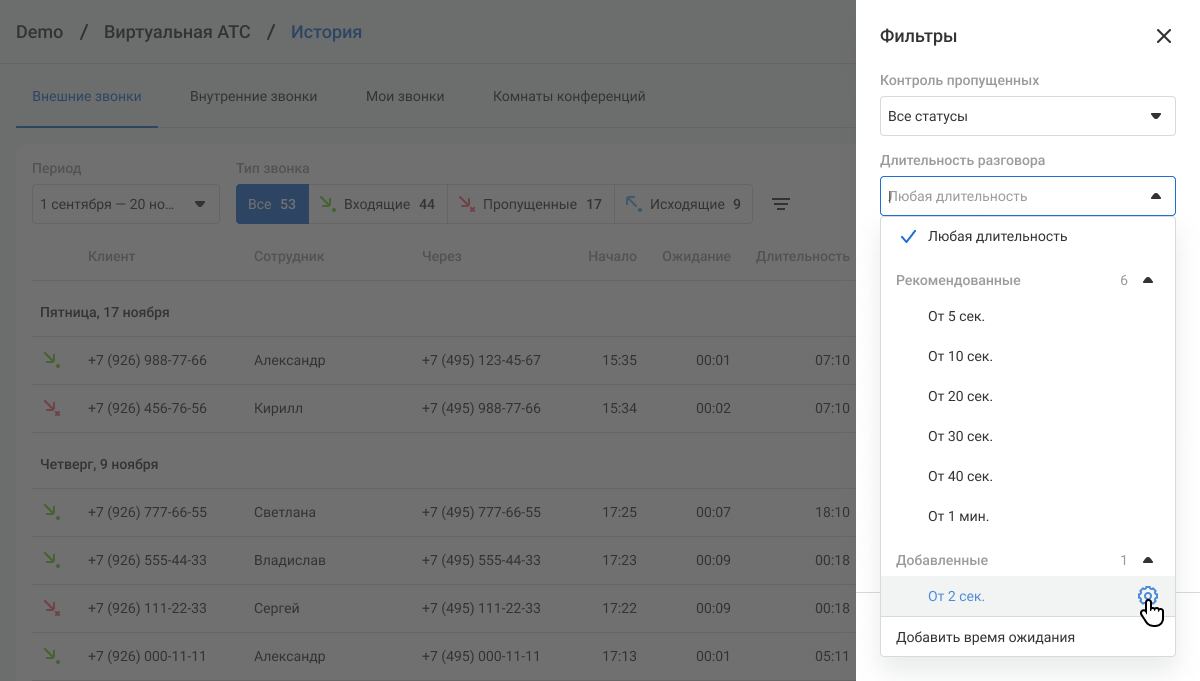The image size is (1200, 681).
Task: Click the Длительность column header
Action: pyautogui.click(x=803, y=256)
